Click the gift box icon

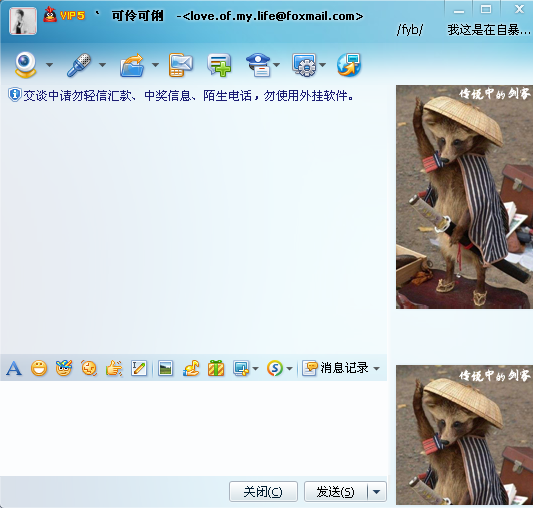(x=216, y=368)
